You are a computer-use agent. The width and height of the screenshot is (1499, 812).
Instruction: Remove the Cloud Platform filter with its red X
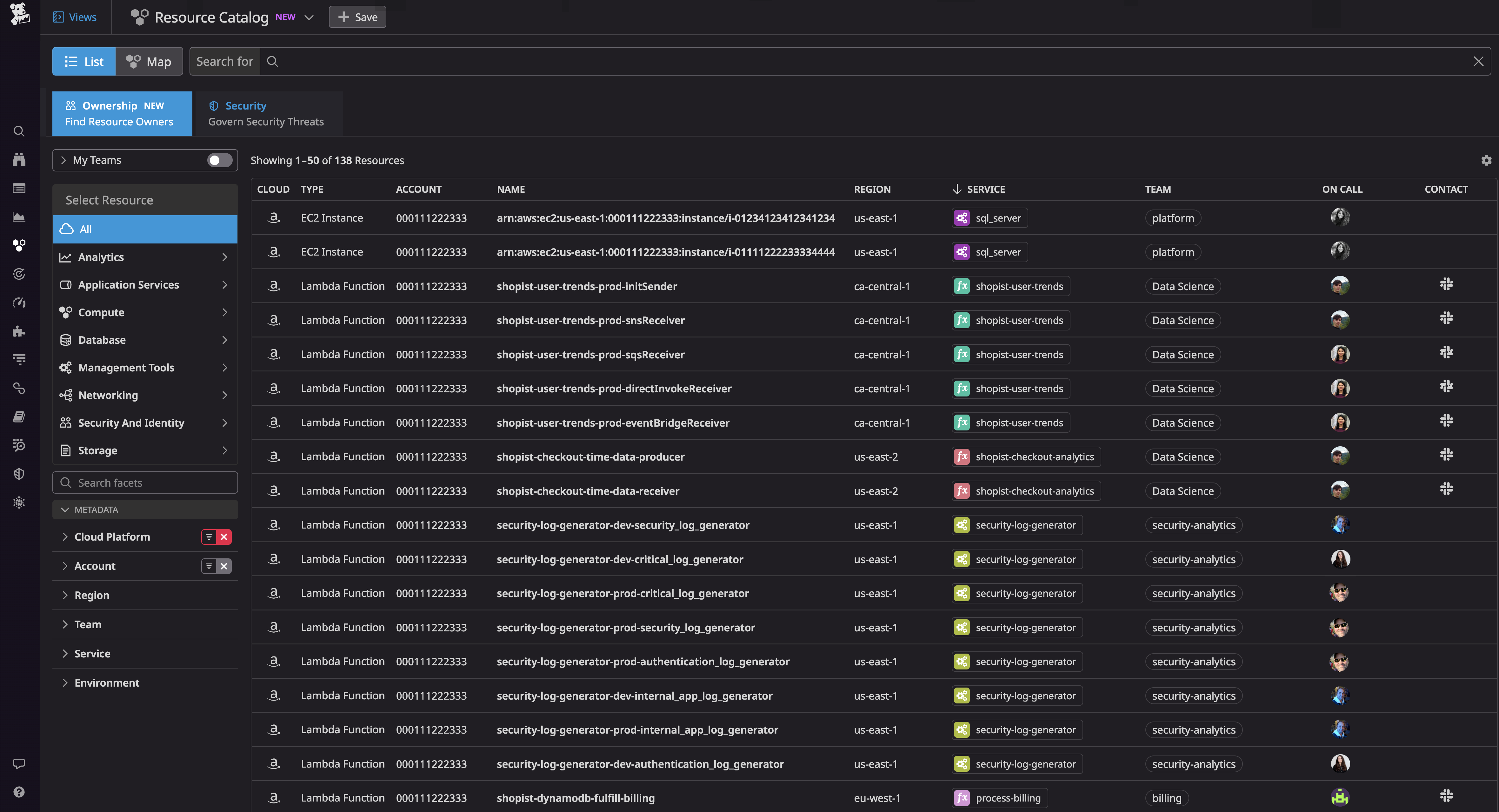click(x=225, y=537)
